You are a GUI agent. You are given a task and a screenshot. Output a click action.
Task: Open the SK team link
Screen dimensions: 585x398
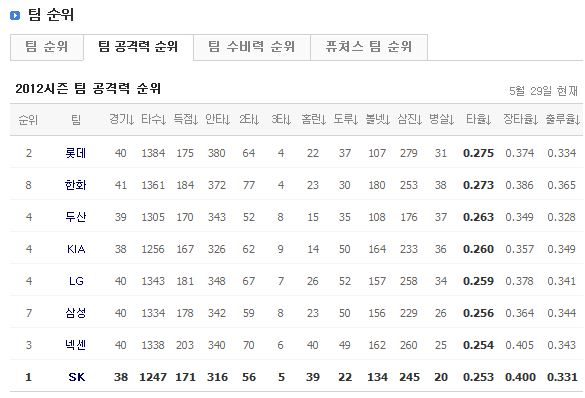point(77,377)
